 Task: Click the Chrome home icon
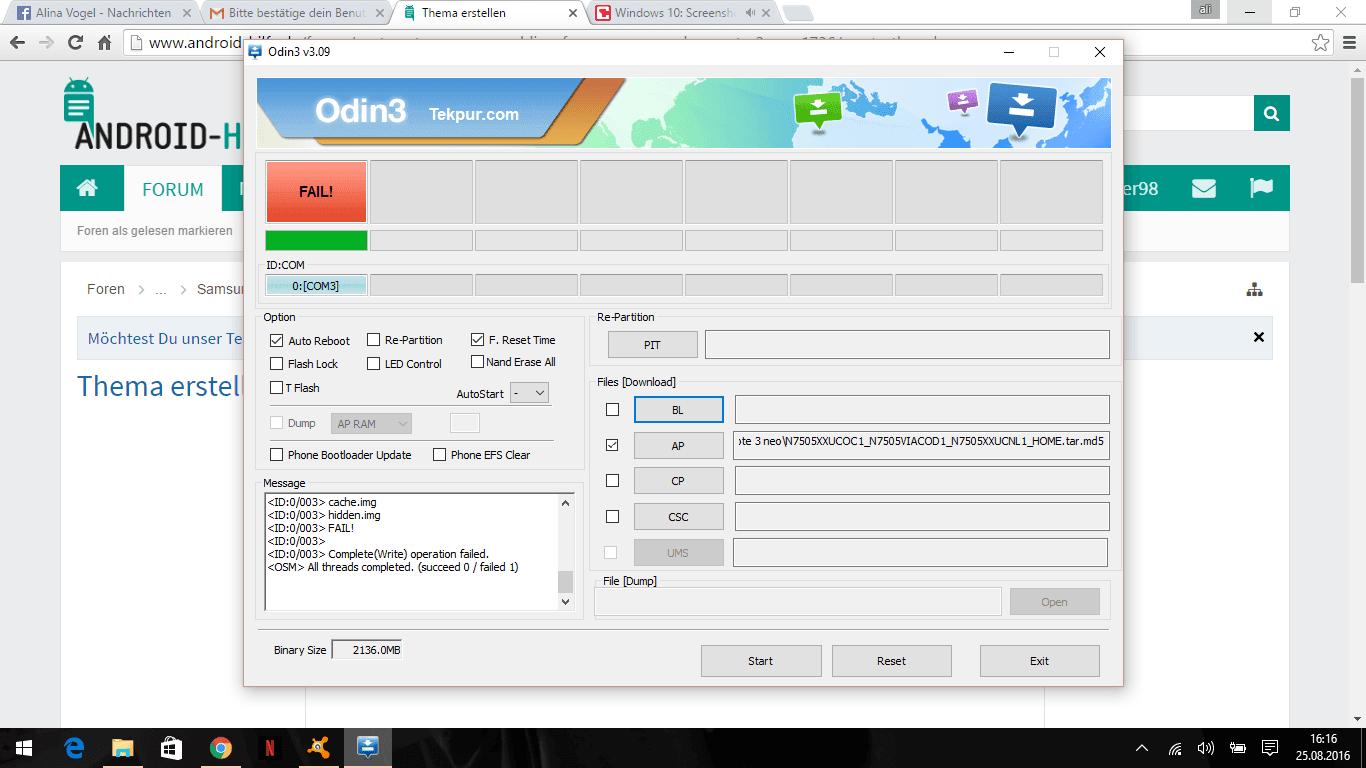coord(104,43)
